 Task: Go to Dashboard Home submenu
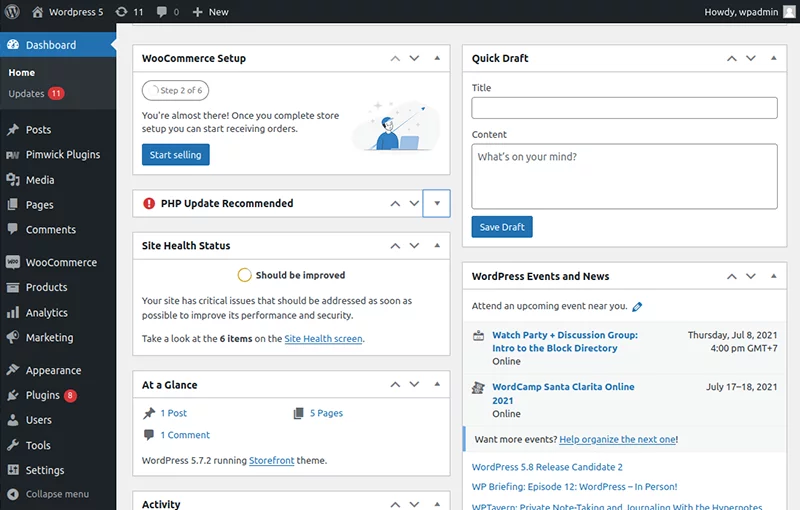click(x=21, y=72)
